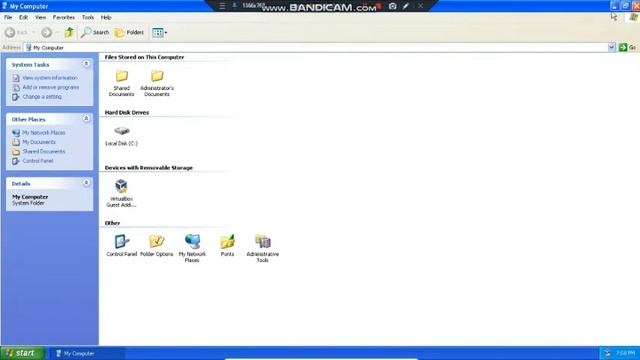Expand the Address bar dropdown

pyautogui.click(x=611, y=47)
